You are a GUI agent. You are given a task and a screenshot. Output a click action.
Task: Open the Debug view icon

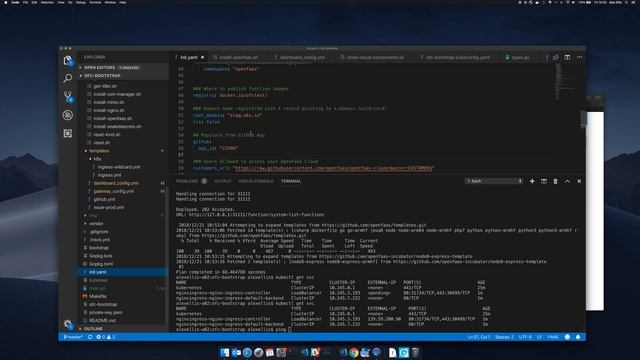pyautogui.click(x=68, y=115)
